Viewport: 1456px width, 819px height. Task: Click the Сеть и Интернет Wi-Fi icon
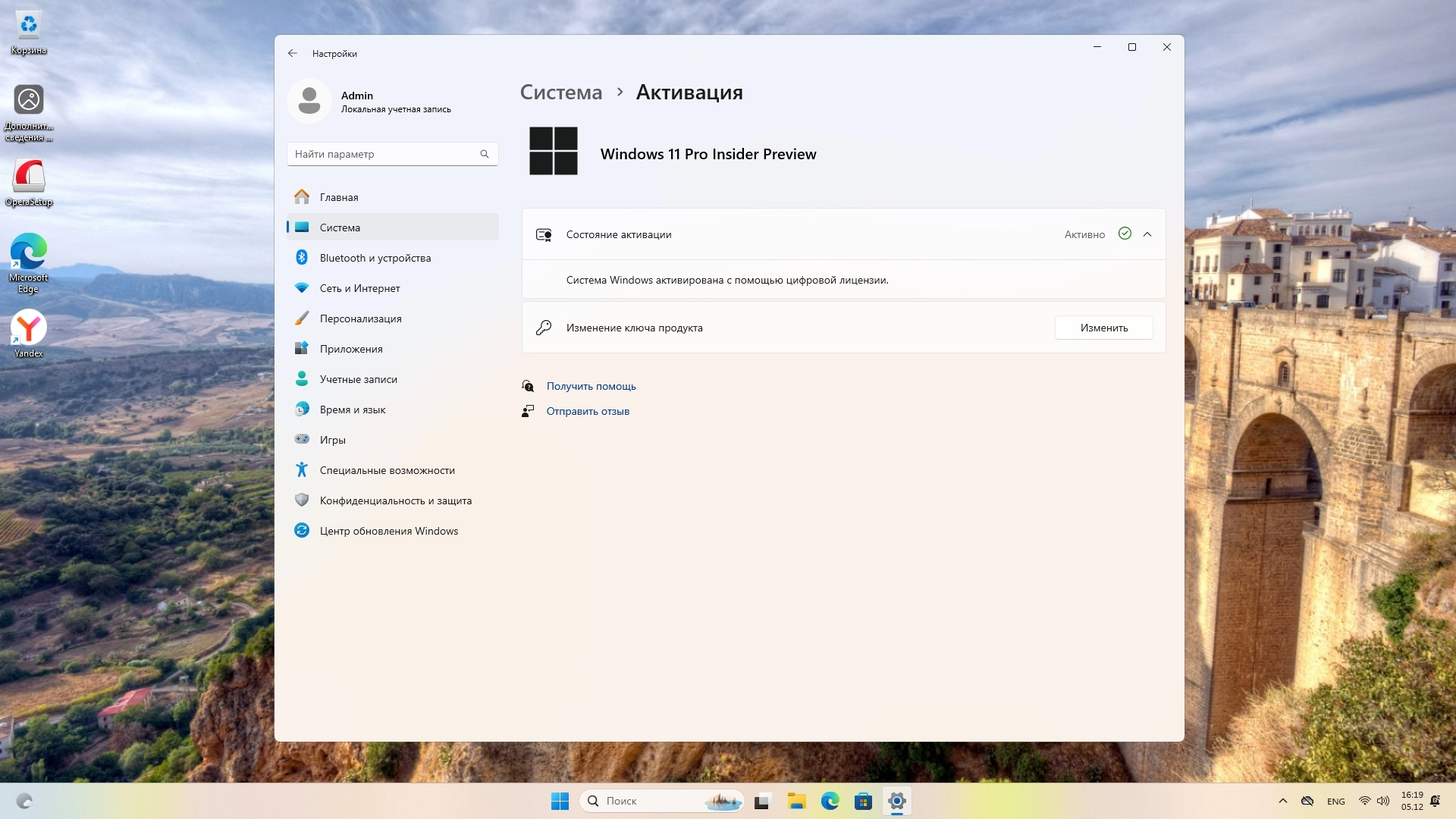click(302, 288)
